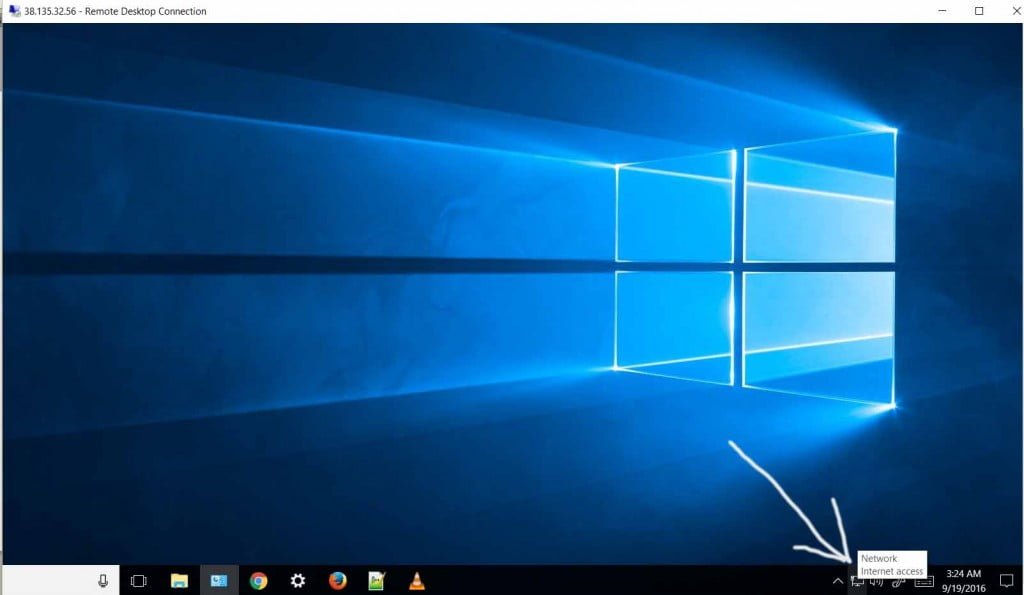Open the touch keyboard tray icon

tap(923, 581)
